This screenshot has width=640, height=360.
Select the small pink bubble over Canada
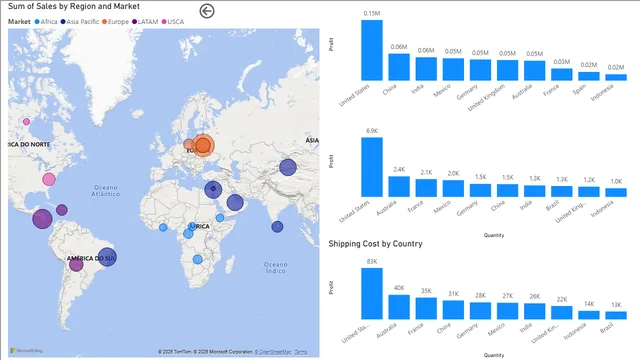point(26,122)
